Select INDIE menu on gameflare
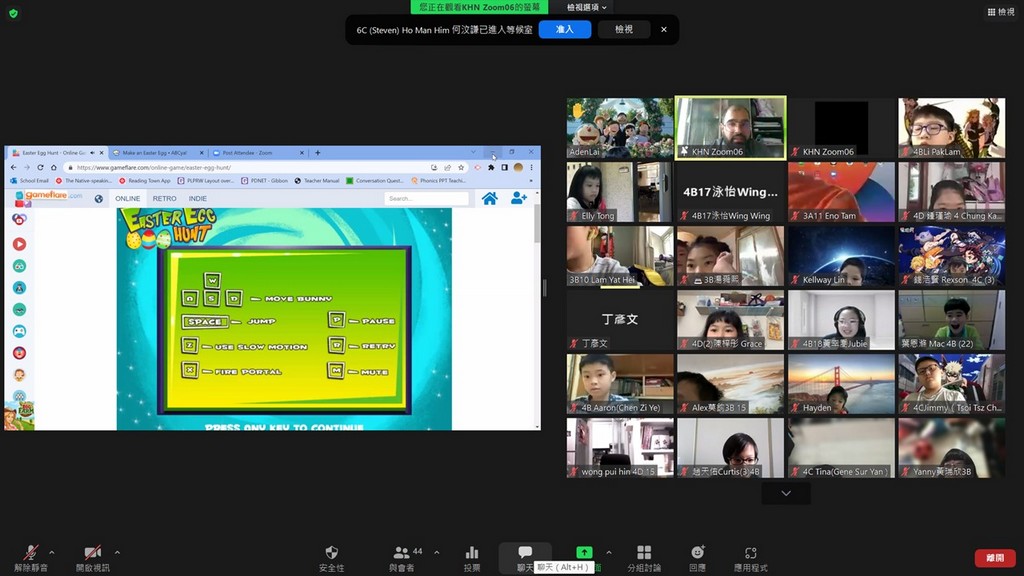The width and height of the screenshot is (1024, 576). [x=197, y=199]
